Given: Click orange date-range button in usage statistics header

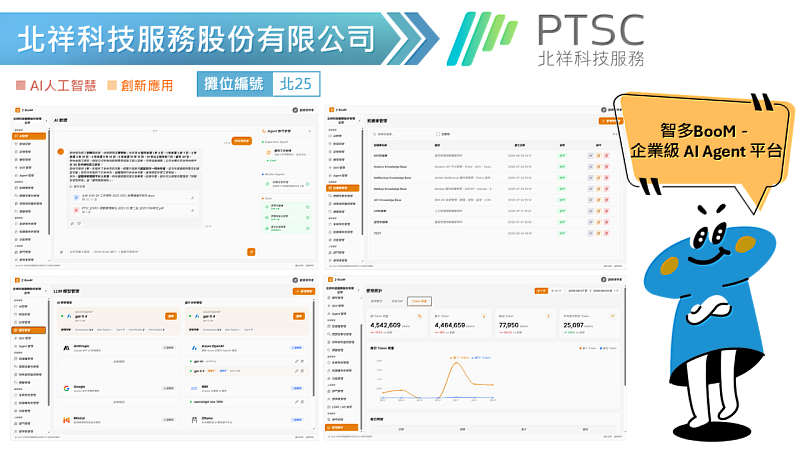Looking at the screenshot, I should coord(541,291).
